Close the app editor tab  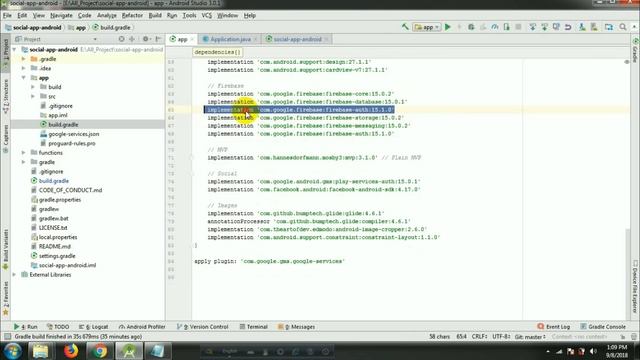pos(192,40)
